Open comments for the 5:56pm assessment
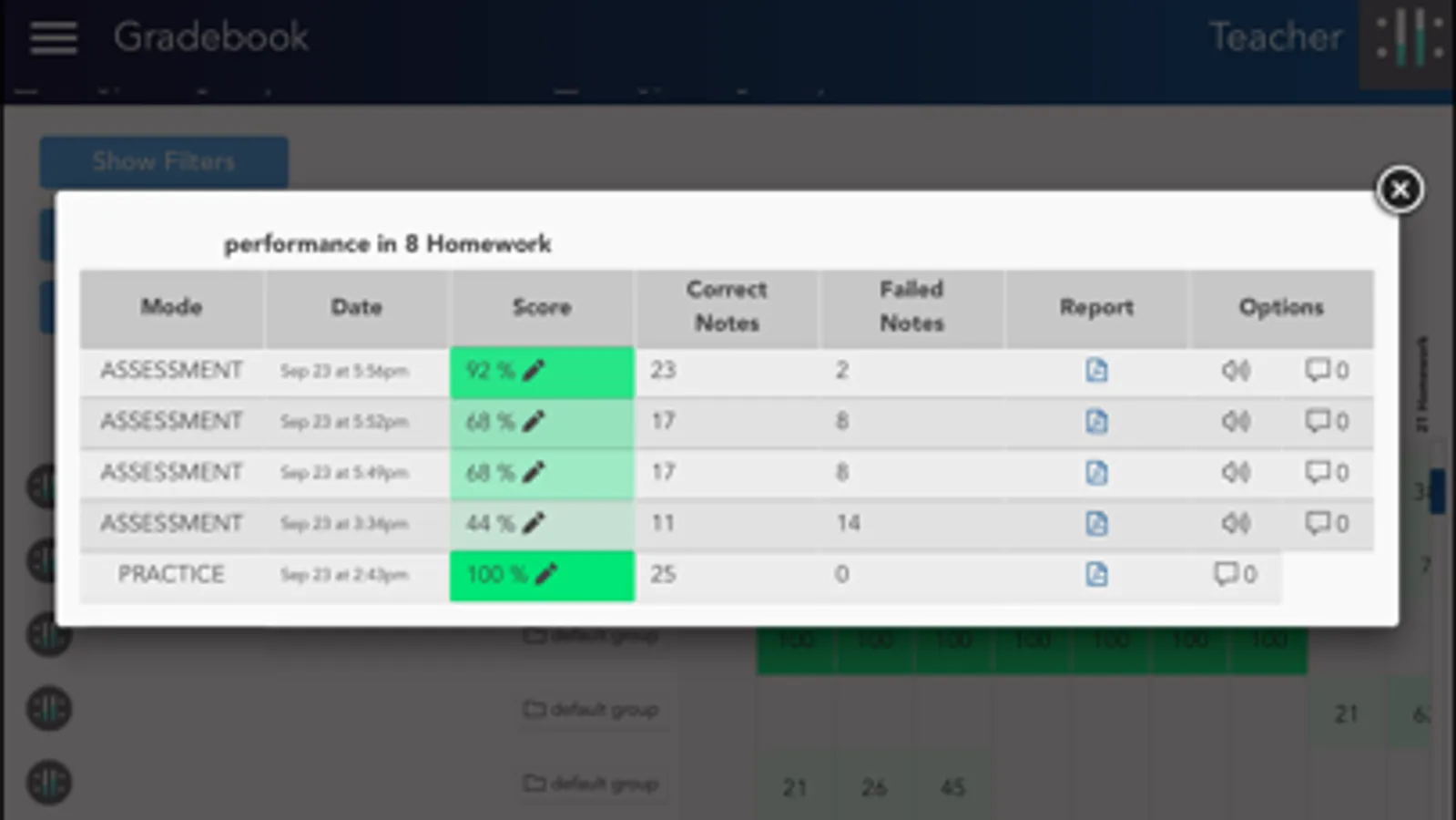This screenshot has width=1456, height=820. [1327, 370]
